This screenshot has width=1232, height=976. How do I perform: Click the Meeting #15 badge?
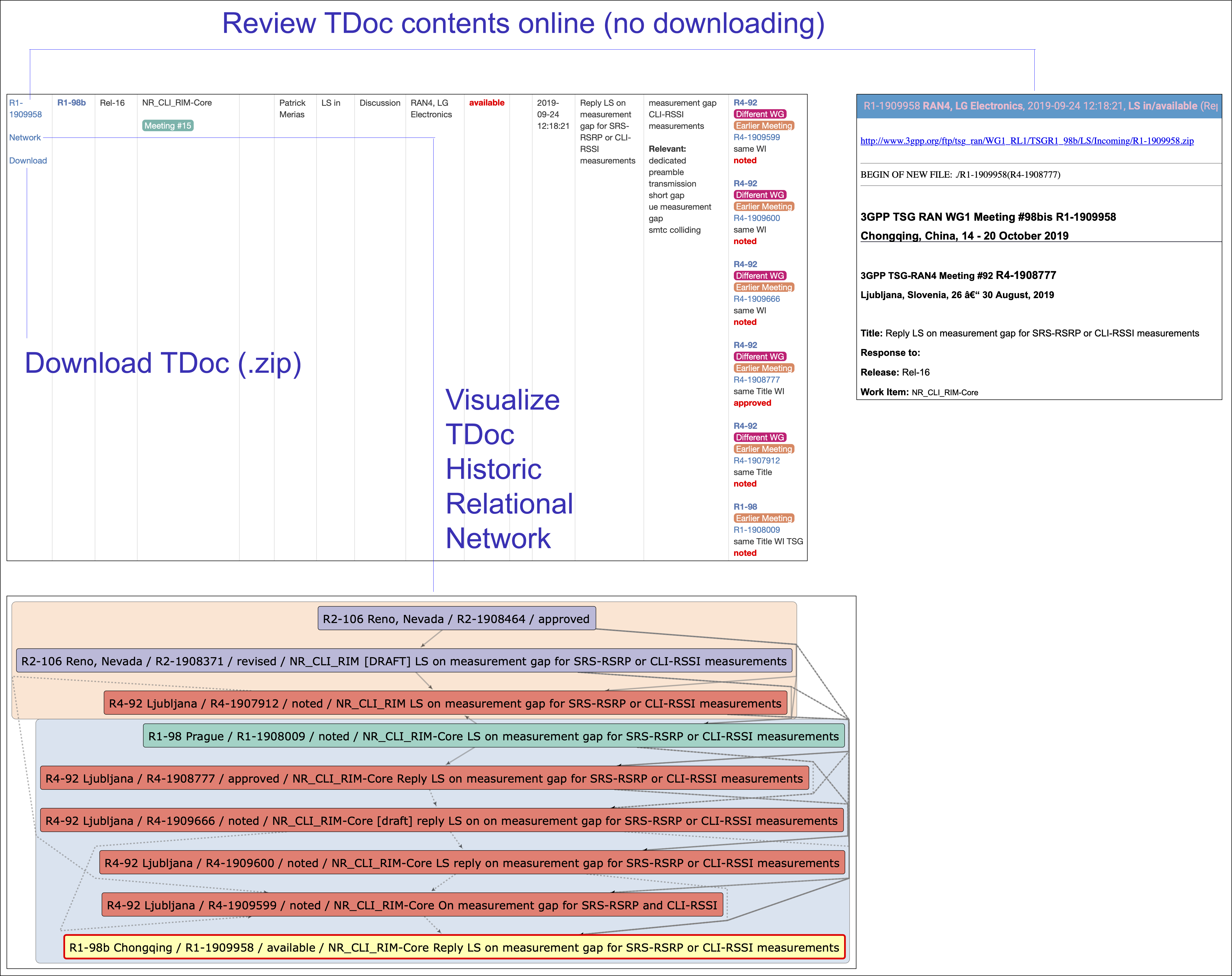pos(168,126)
